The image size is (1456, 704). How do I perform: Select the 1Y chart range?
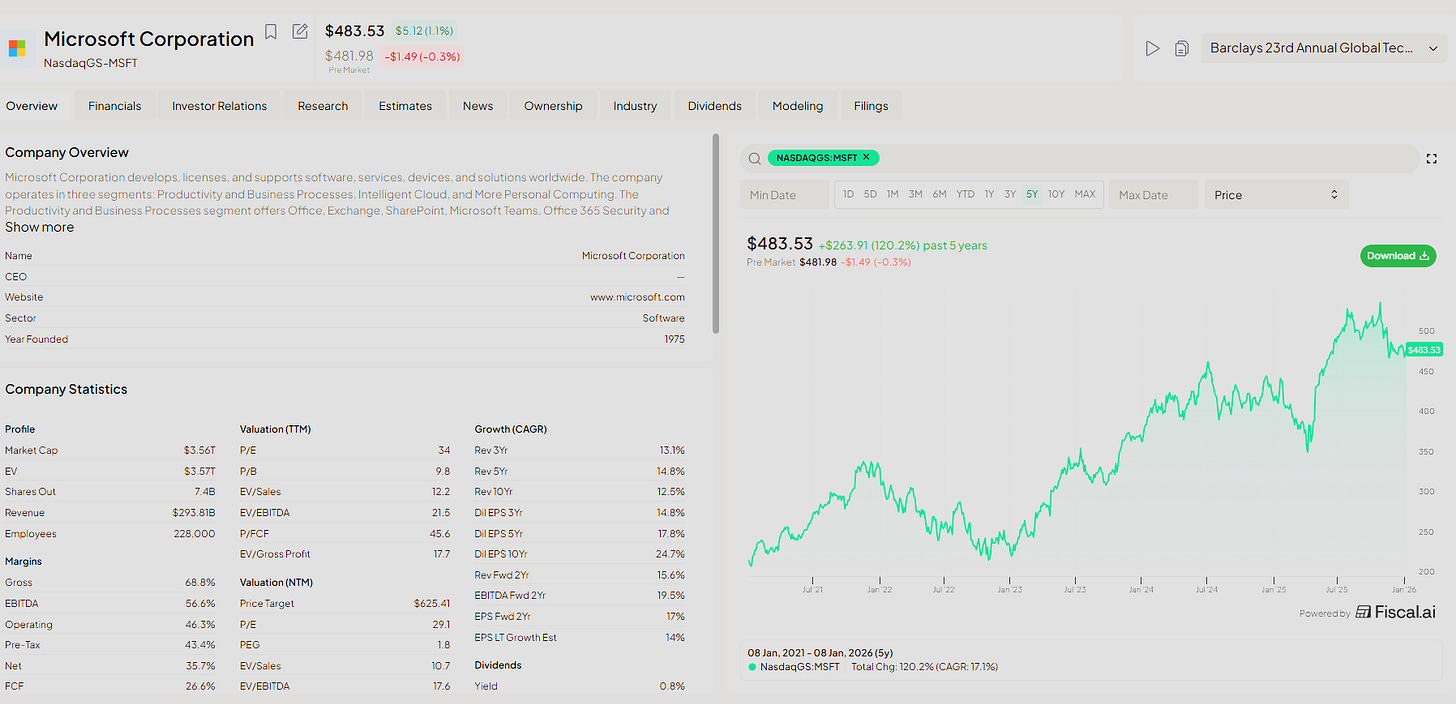989,194
